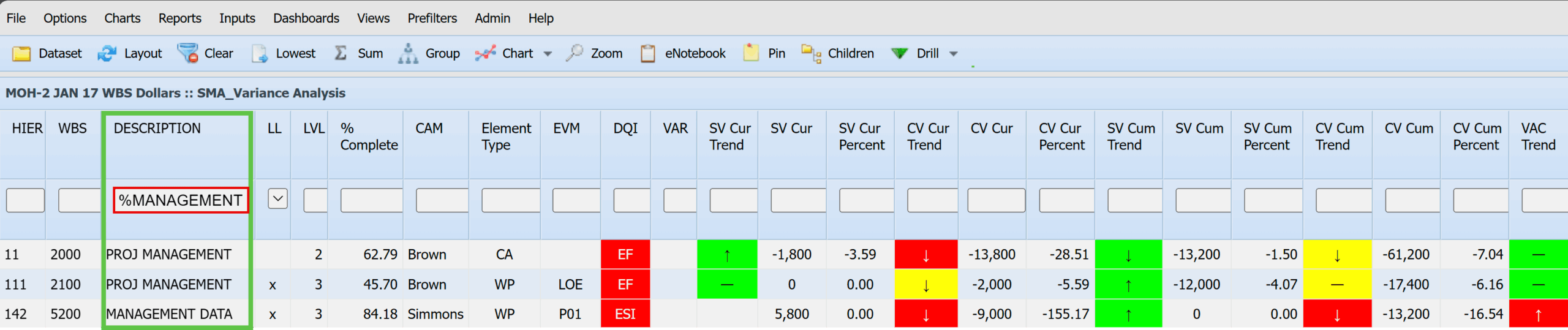Click the Sum sigma icon
The height and width of the screenshot is (330, 1568).
[341, 54]
